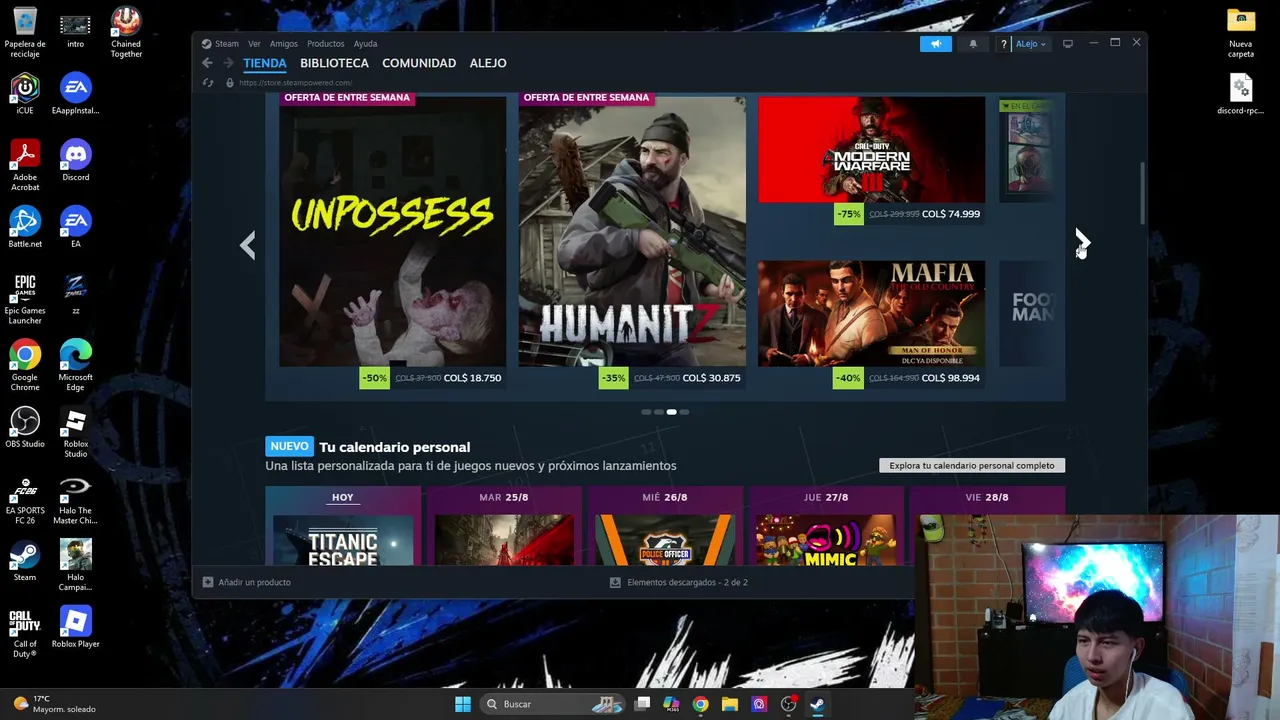Image resolution: width=1280 pixels, height=720 pixels.
Task: Open the Ayuda menu
Action: [x=365, y=44]
